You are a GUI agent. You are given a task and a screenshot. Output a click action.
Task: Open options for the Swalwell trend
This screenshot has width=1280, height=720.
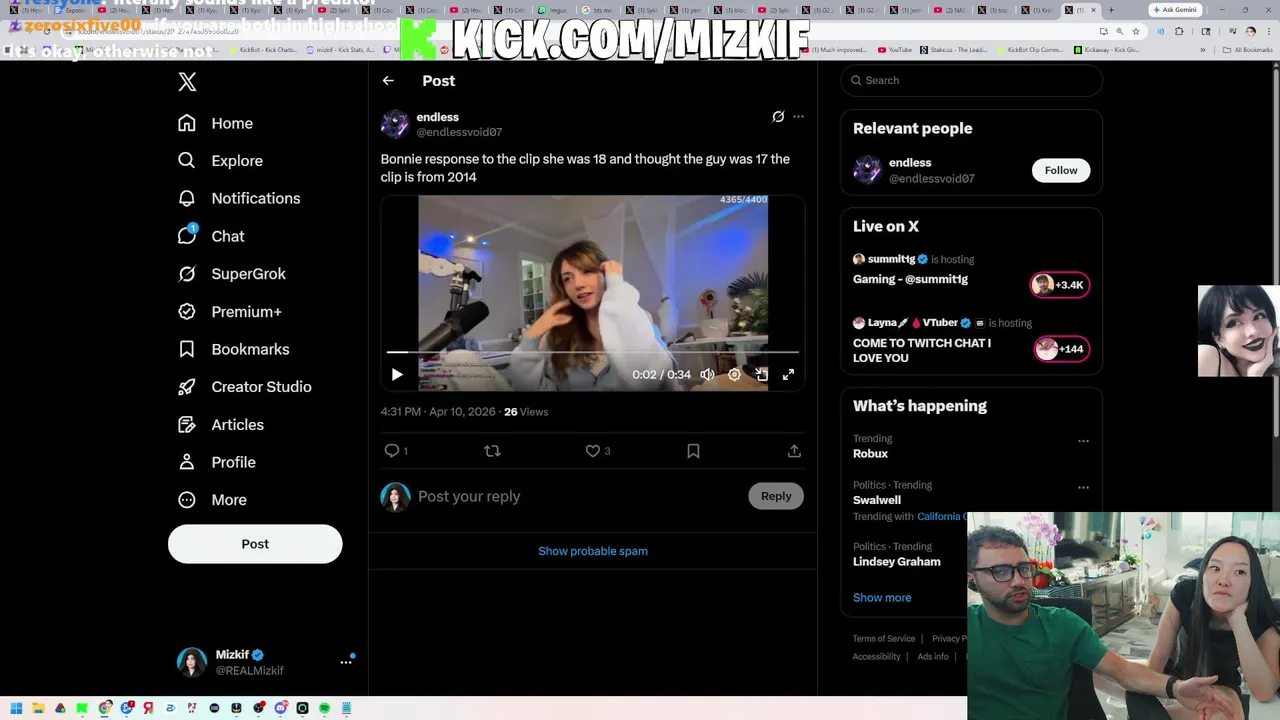(1083, 488)
